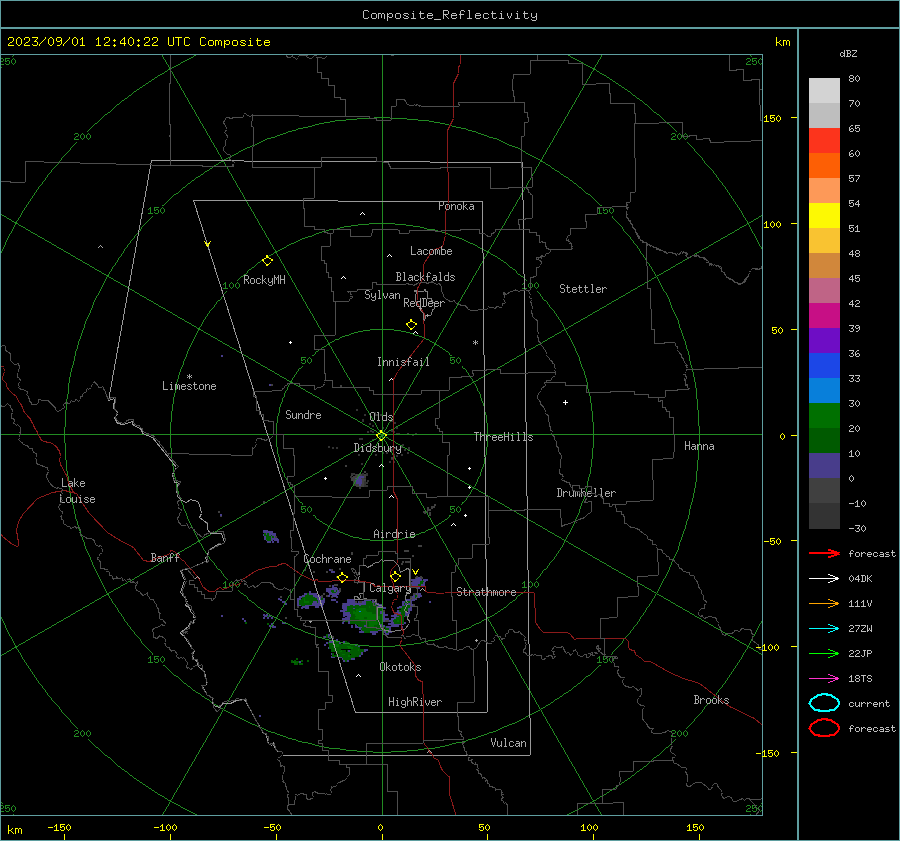Click the large green radar echo below Calgary

tap(366, 615)
